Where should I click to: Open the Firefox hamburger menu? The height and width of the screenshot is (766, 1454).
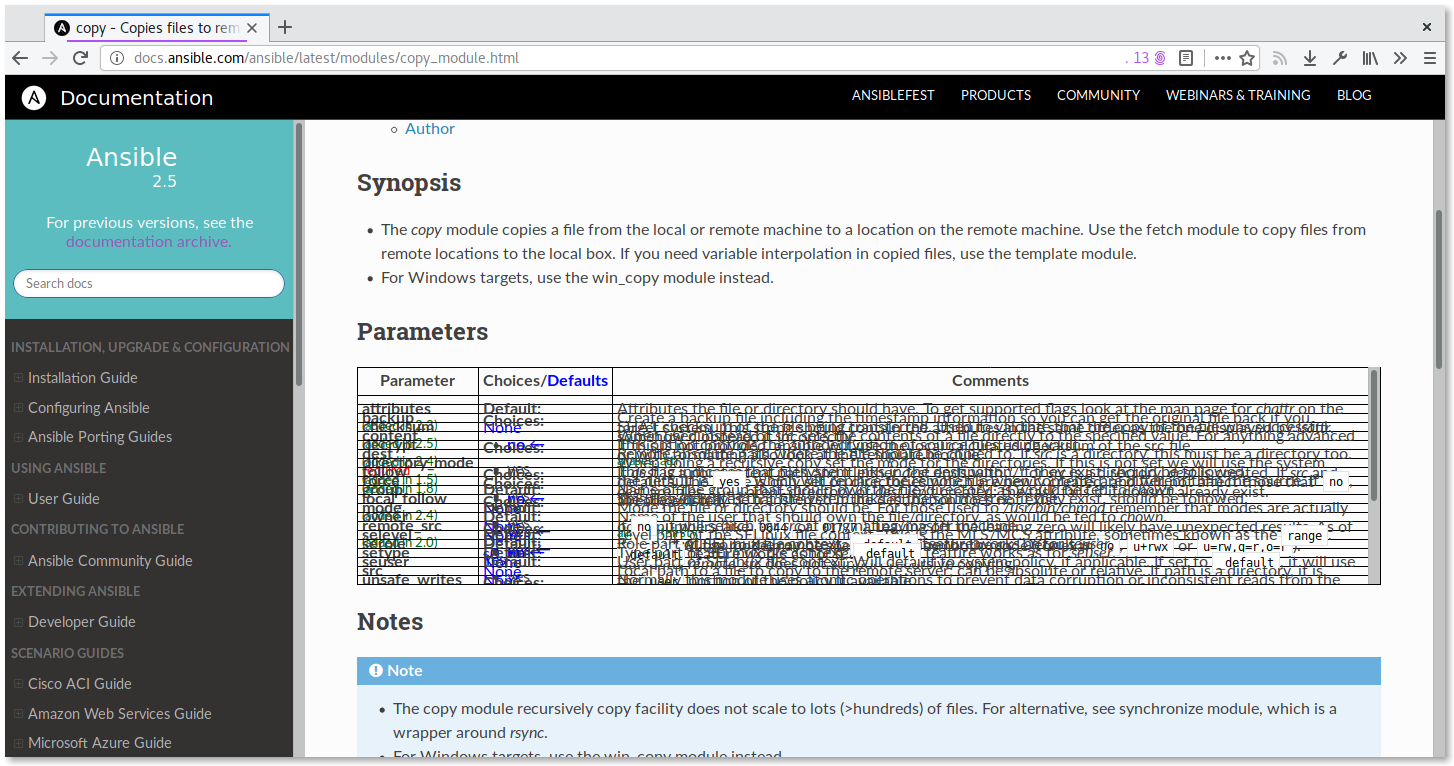(1430, 58)
